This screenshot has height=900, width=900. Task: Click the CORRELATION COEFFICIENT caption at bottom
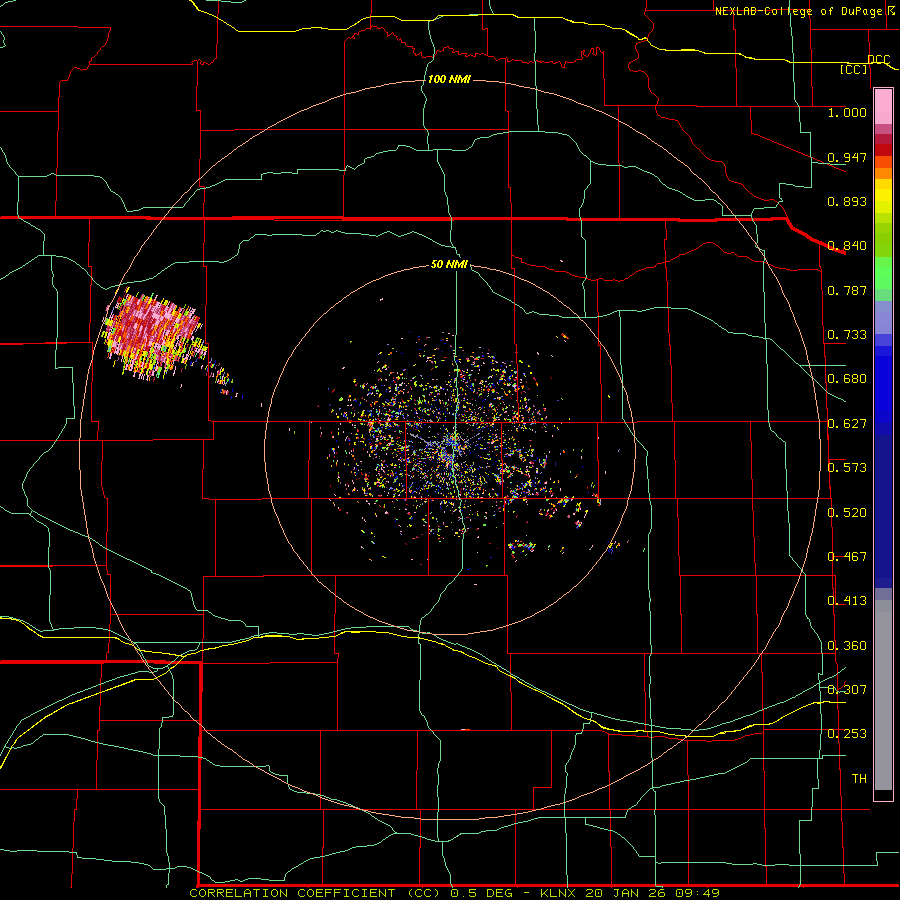coord(454,893)
